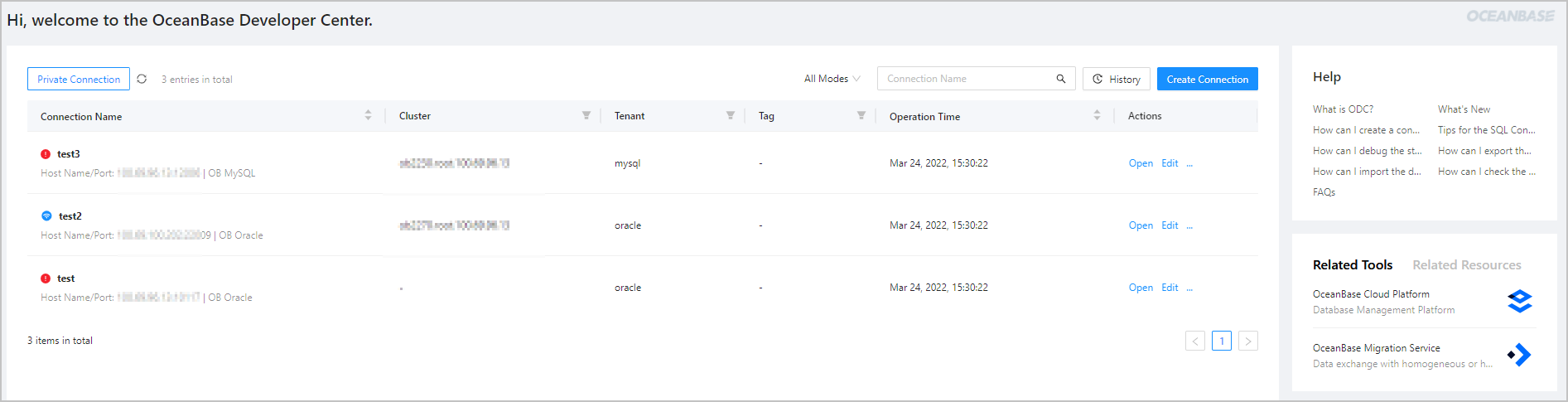Viewport: 1568px width, 402px height.
Task: Click the Create Connection button
Action: pyautogui.click(x=1208, y=79)
